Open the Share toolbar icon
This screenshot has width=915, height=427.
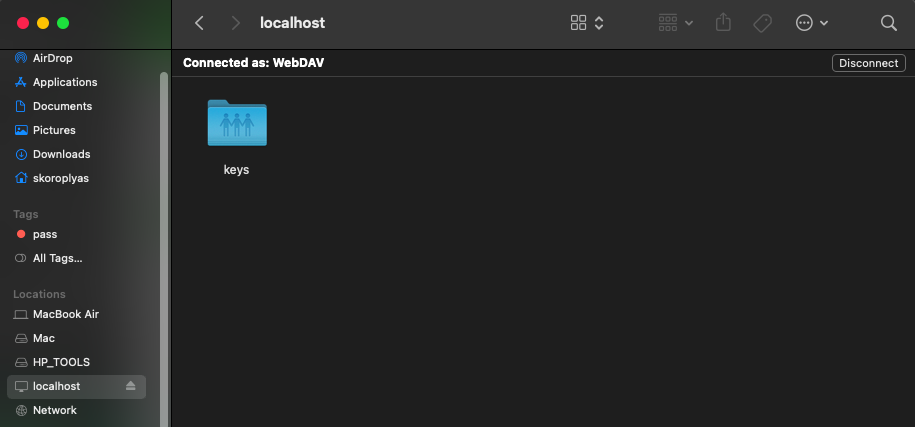click(x=725, y=23)
